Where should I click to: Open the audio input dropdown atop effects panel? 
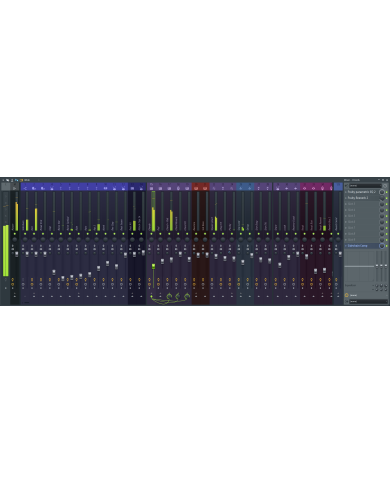coord(365,186)
